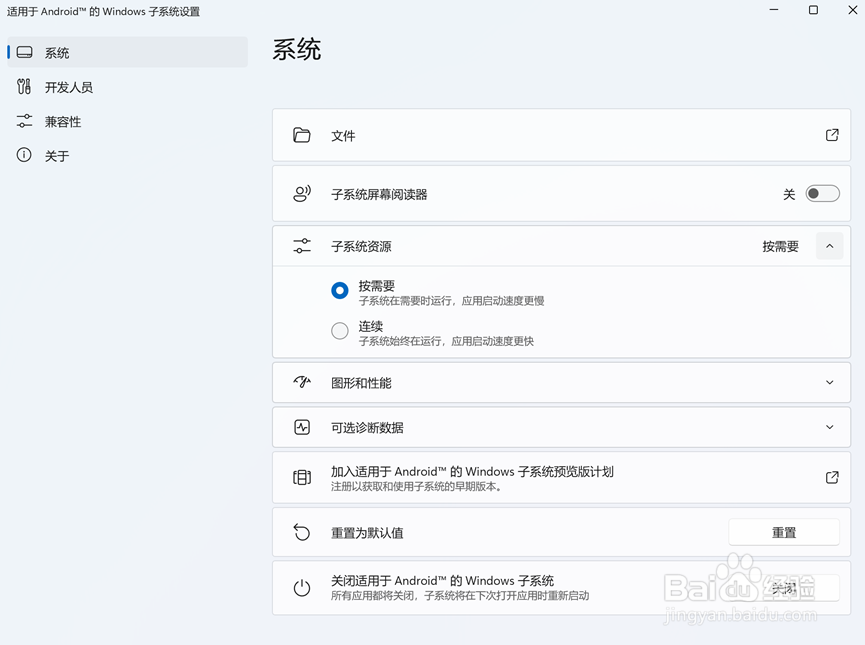
Task: Expand the 可选诊断数据 section
Action: tap(829, 427)
